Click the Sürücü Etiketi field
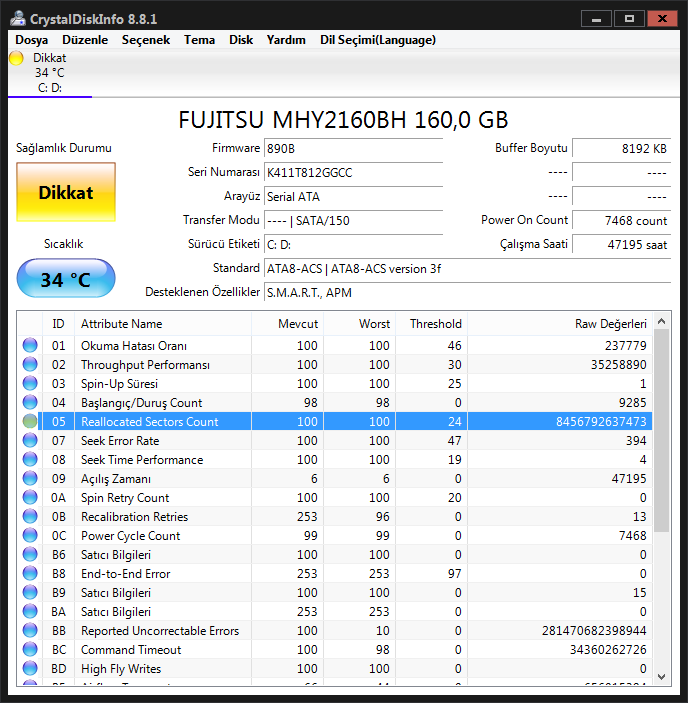The image size is (688, 703). pyautogui.click(x=353, y=244)
